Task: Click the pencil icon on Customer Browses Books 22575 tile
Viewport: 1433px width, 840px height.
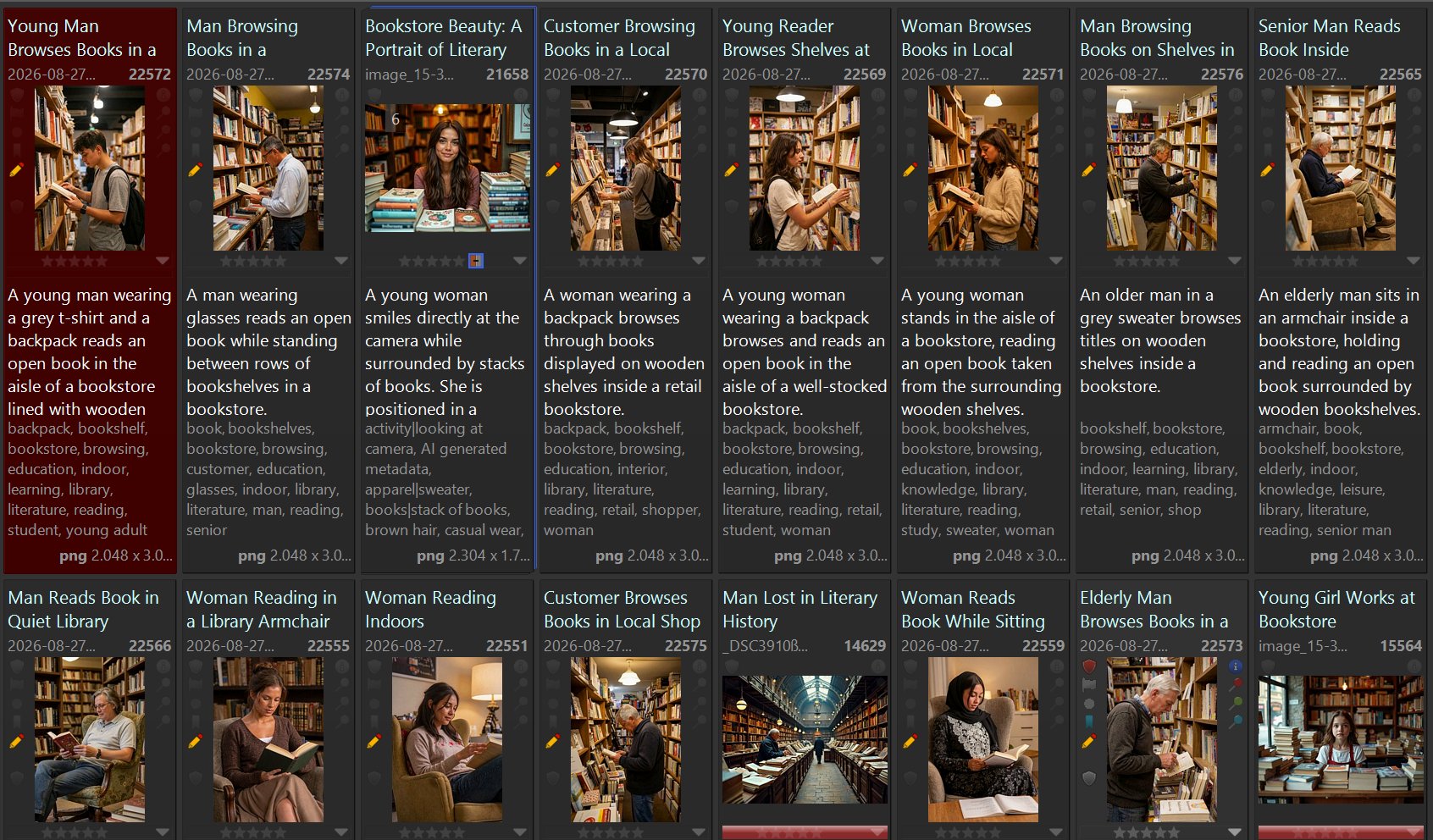Action: (x=552, y=742)
